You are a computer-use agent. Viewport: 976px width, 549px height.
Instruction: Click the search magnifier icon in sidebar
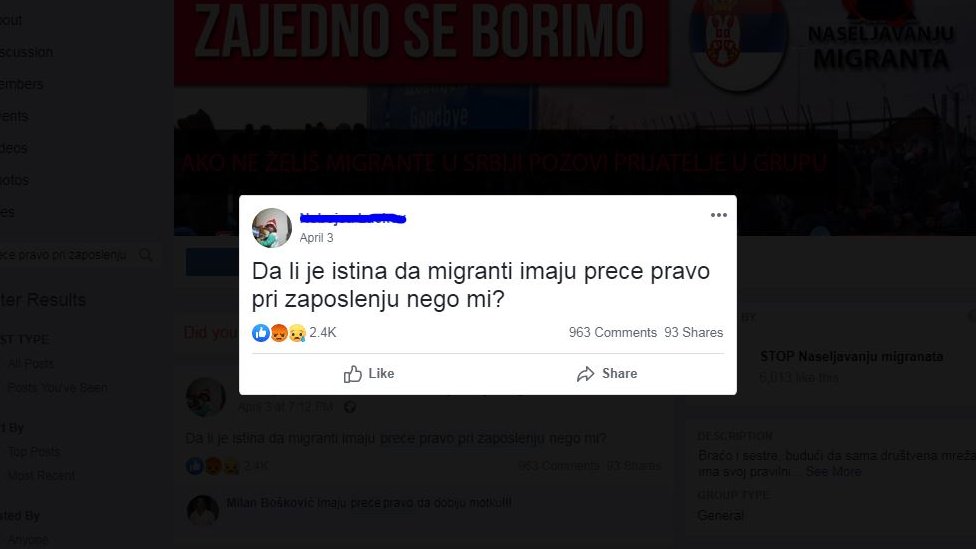[146, 255]
